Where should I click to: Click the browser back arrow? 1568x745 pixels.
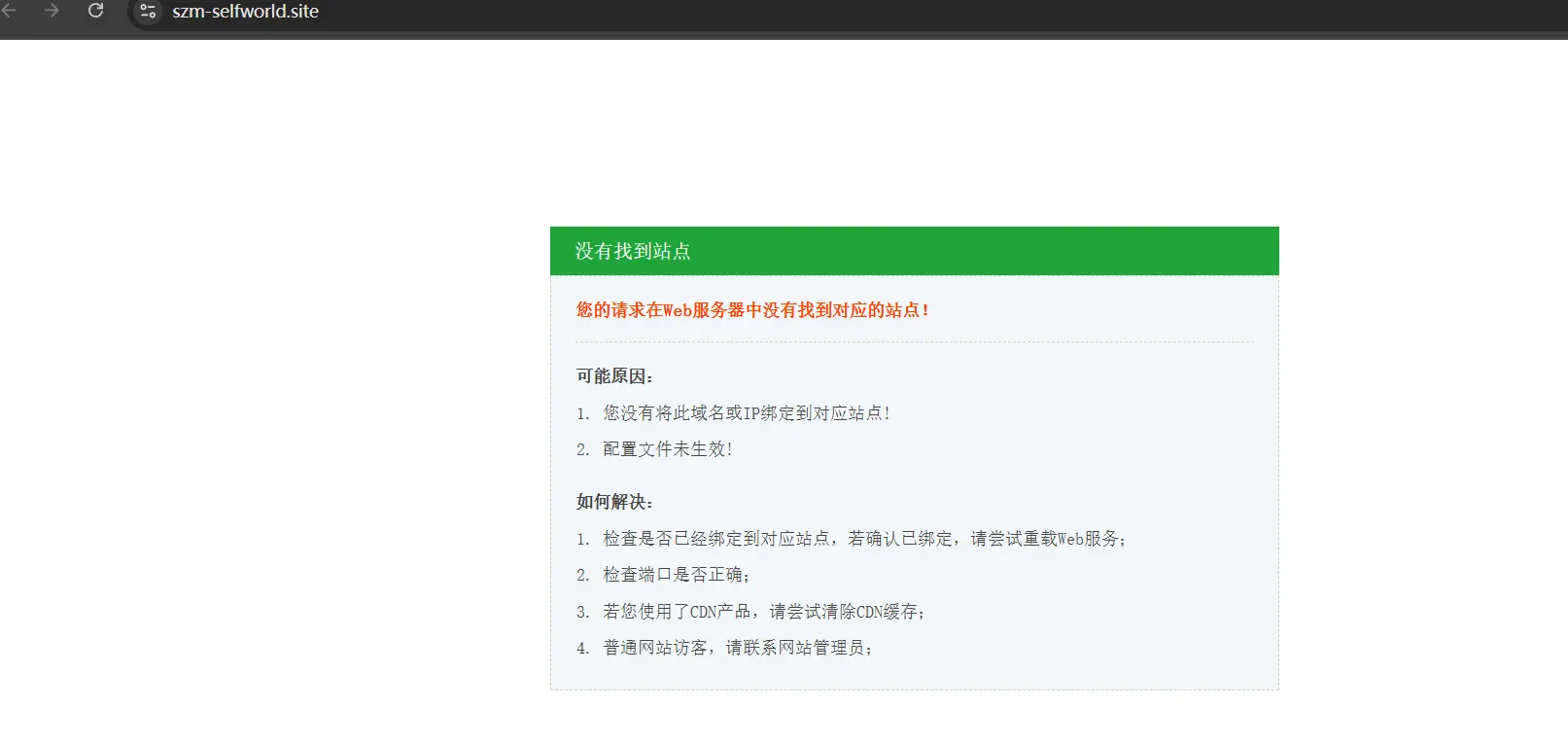pyautogui.click(x=9, y=11)
